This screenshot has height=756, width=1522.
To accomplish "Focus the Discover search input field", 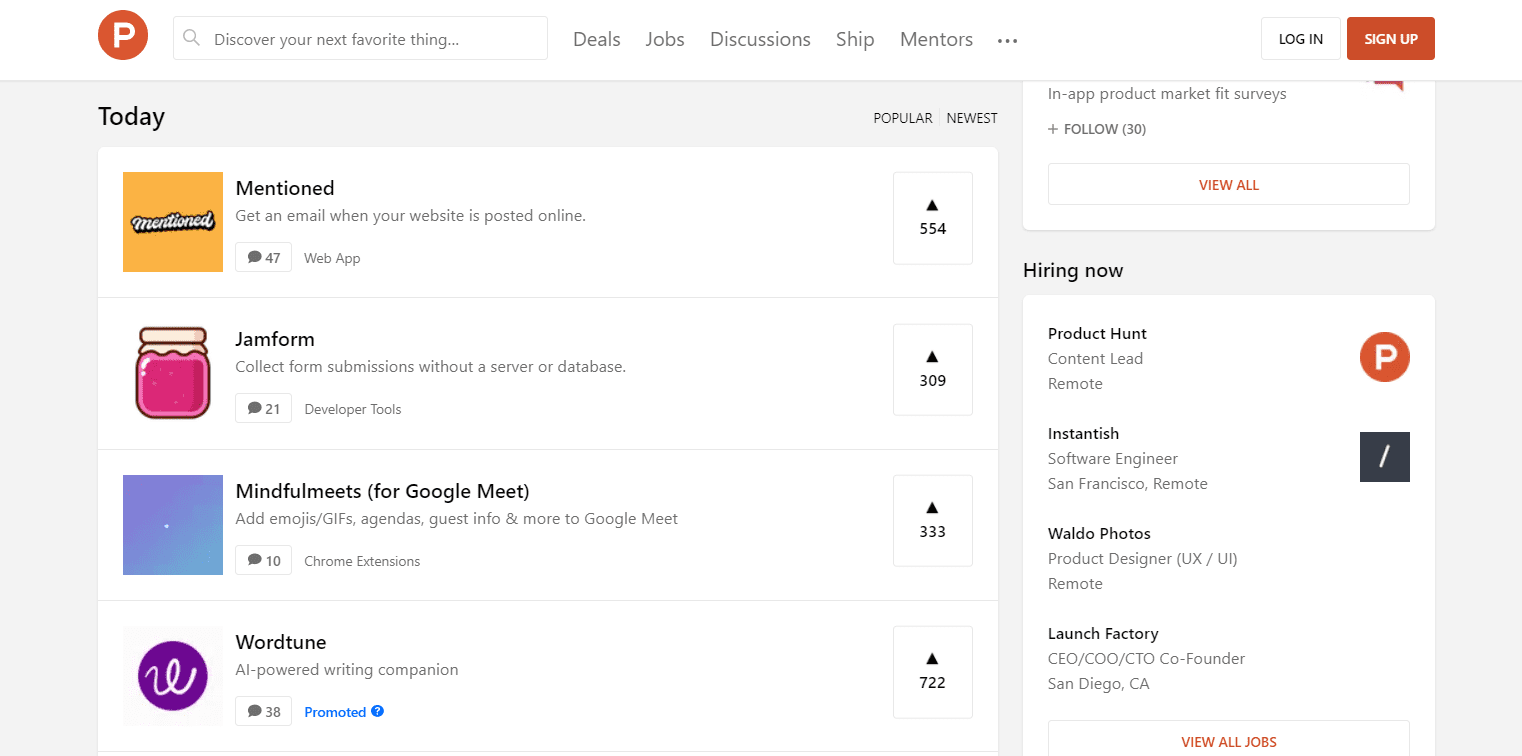I will 360,39.
